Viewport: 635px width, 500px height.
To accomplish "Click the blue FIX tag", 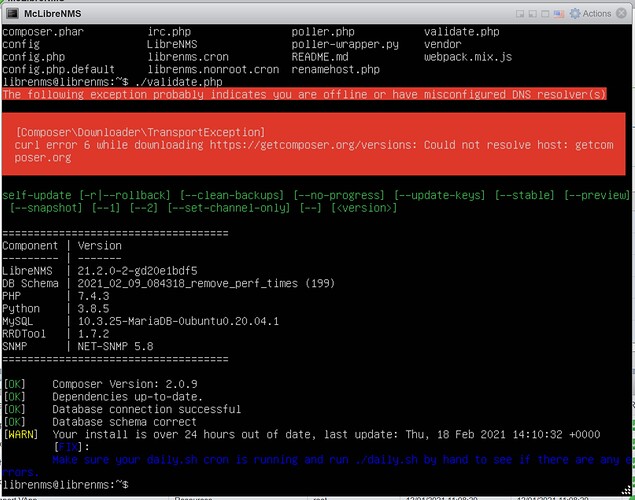I will (68, 447).
